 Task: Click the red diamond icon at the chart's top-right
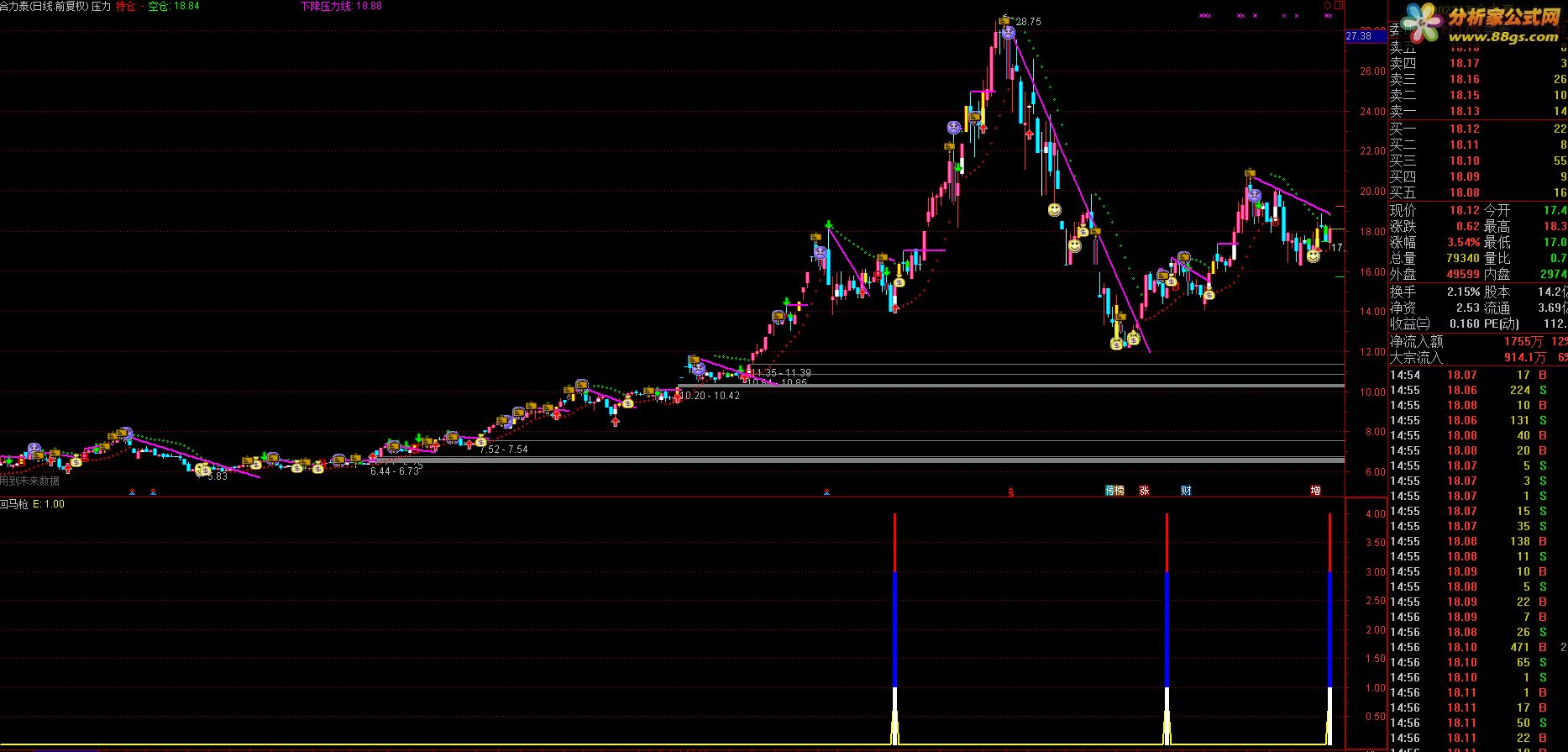coord(1327,5)
